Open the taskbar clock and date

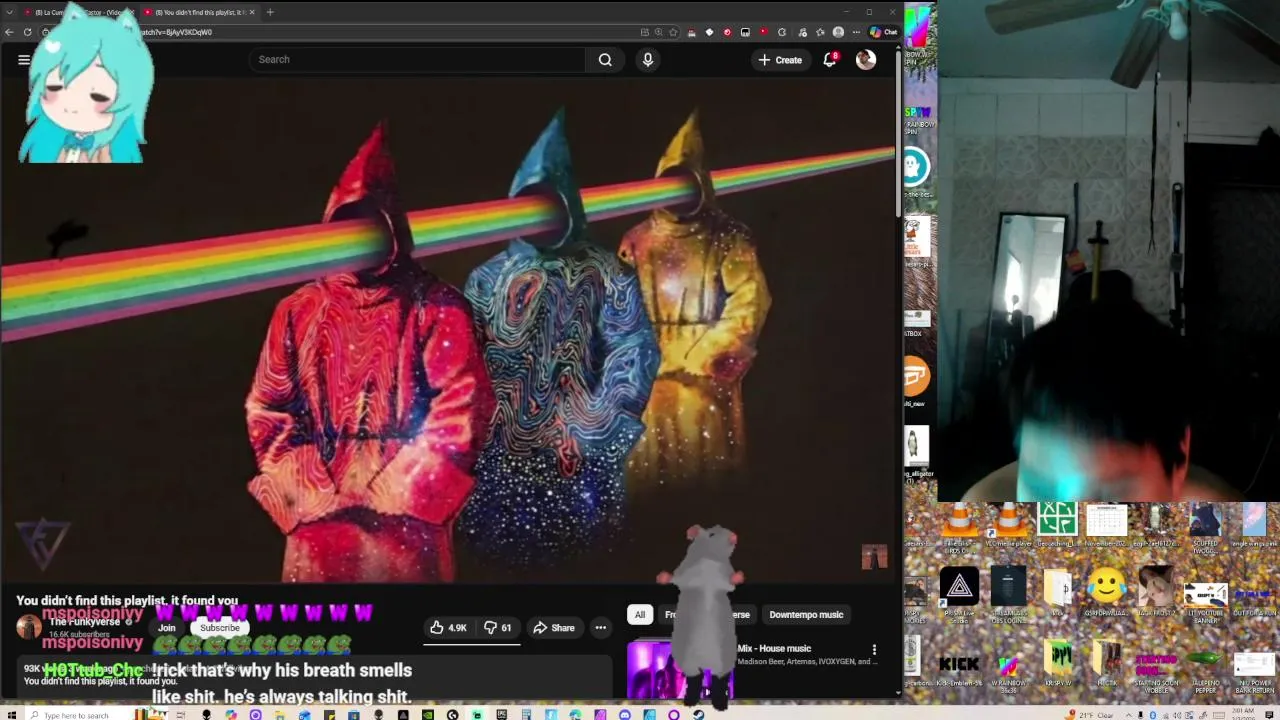[x=1243, y=714]
